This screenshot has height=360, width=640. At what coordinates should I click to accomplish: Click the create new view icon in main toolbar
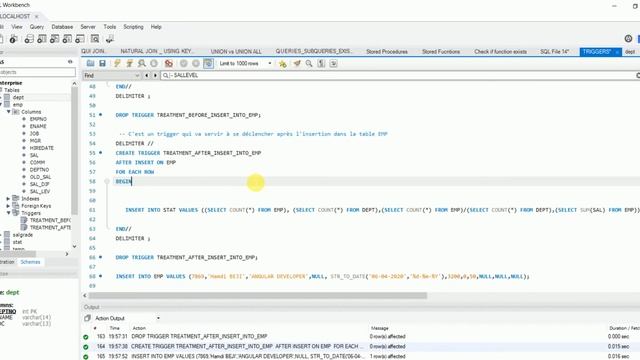pos(54,39)
